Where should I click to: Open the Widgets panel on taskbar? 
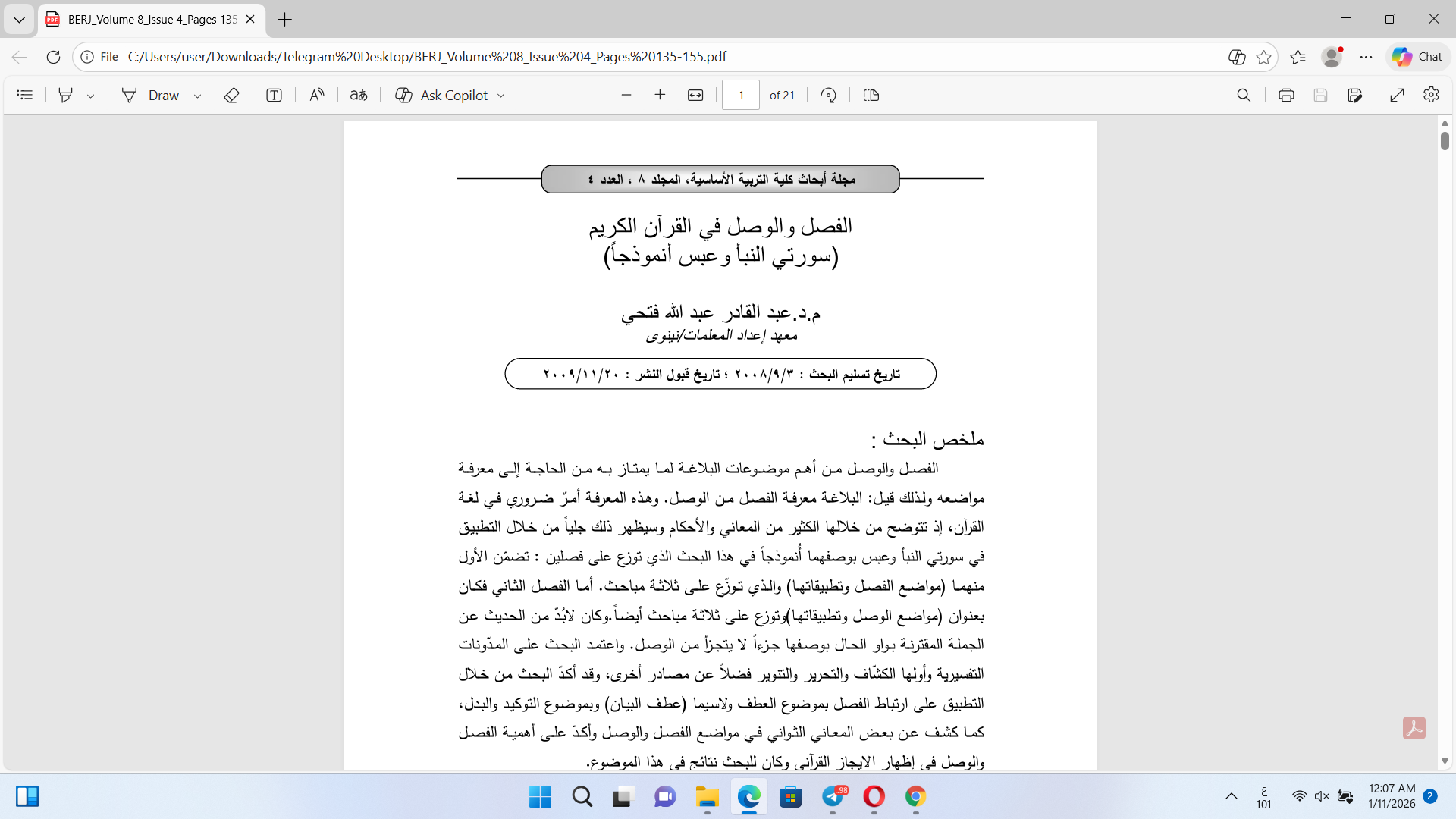(27, 796)
